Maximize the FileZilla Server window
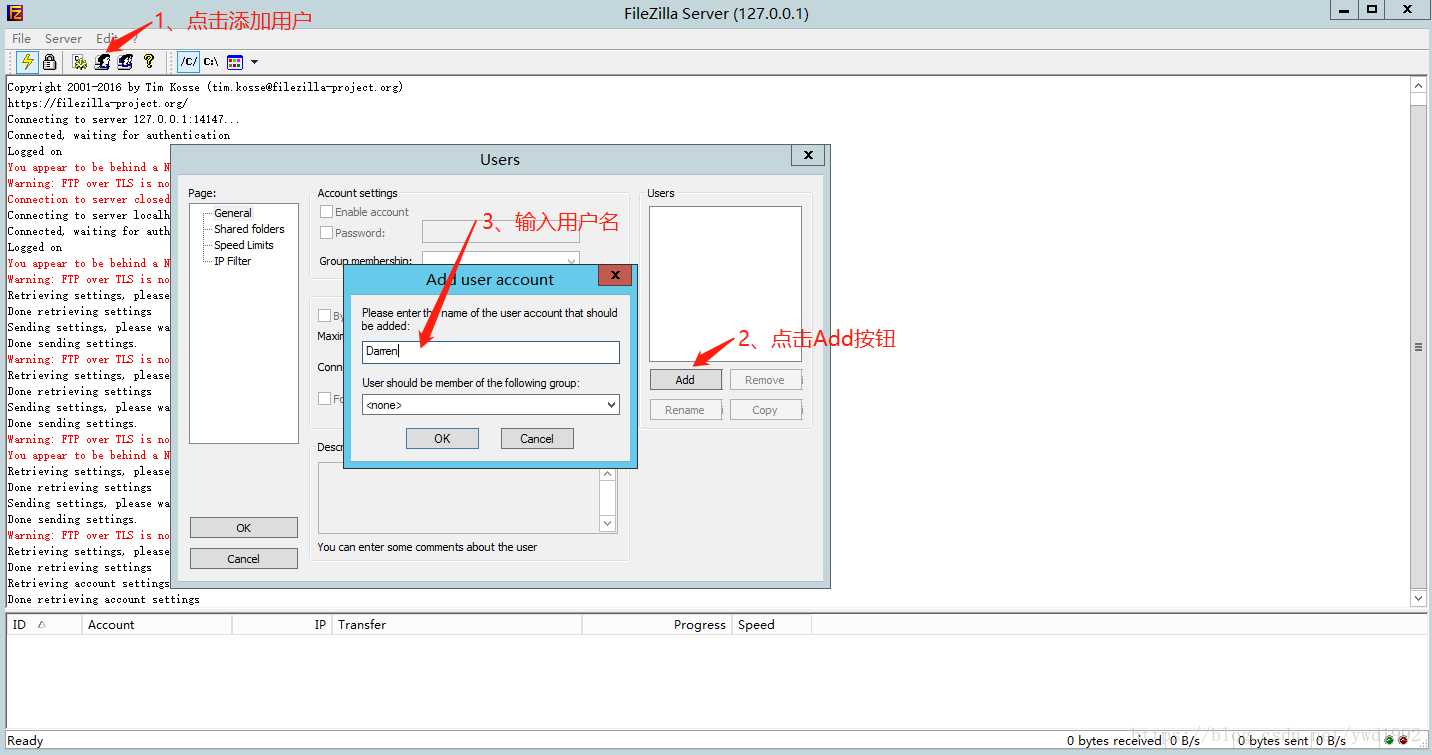1432x755 pixels. coord(1372,10)
